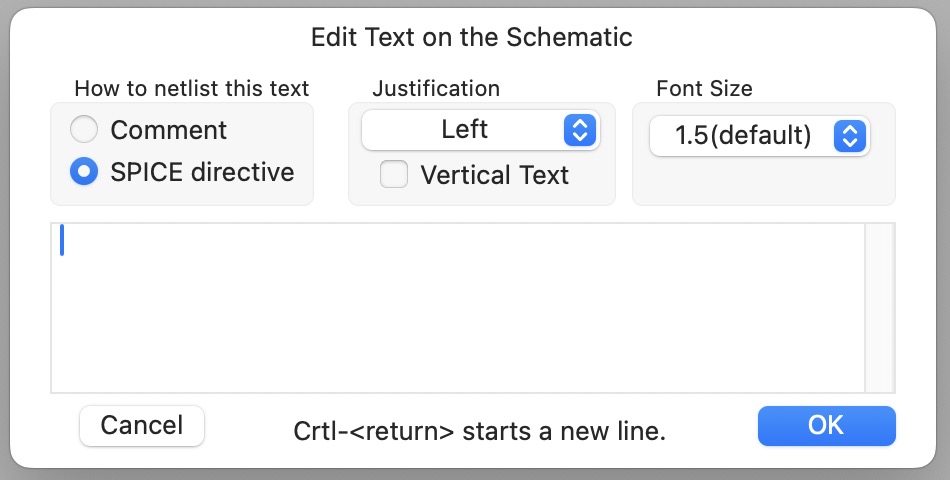Image resolution: width=950 pixels, height=480 pixels.
Task: Click the "Vertical Text" label text
Action: pos(494,175)
